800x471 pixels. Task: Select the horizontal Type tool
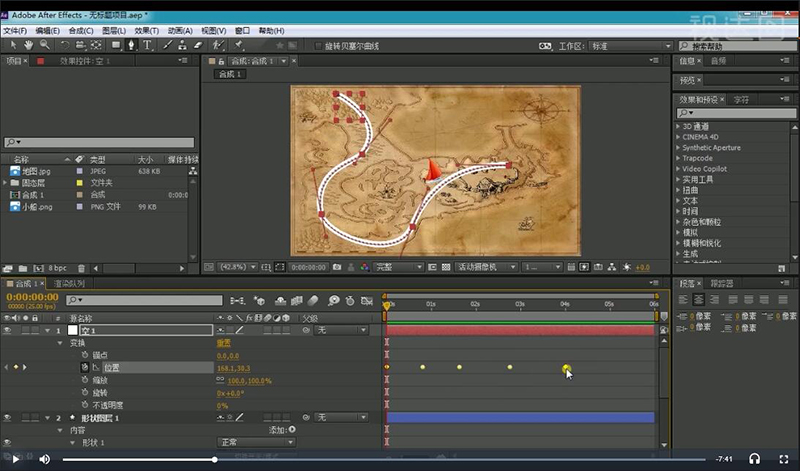[x=147, y=45]
